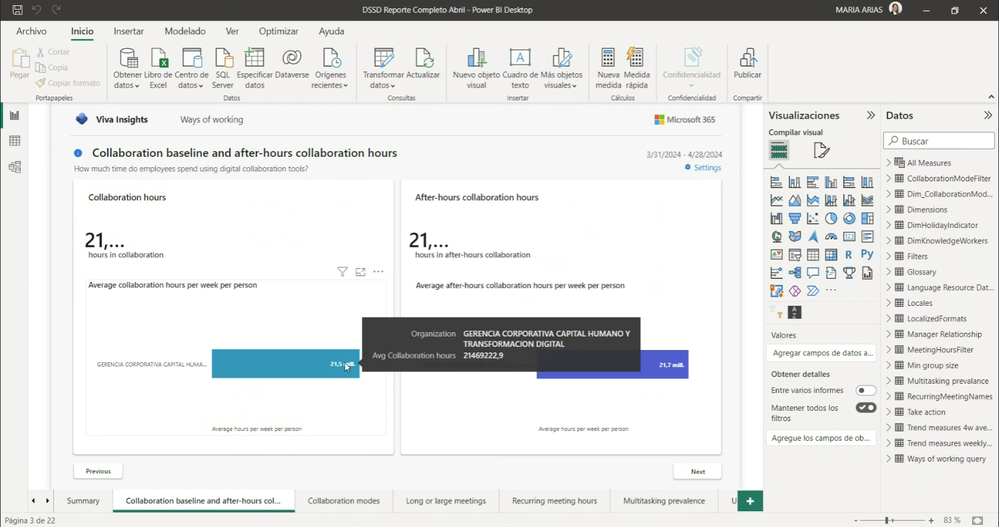Viewport: 999px width, 527px height.
Task: Open Obtener datos dropdown
Action: click(127, 80)
